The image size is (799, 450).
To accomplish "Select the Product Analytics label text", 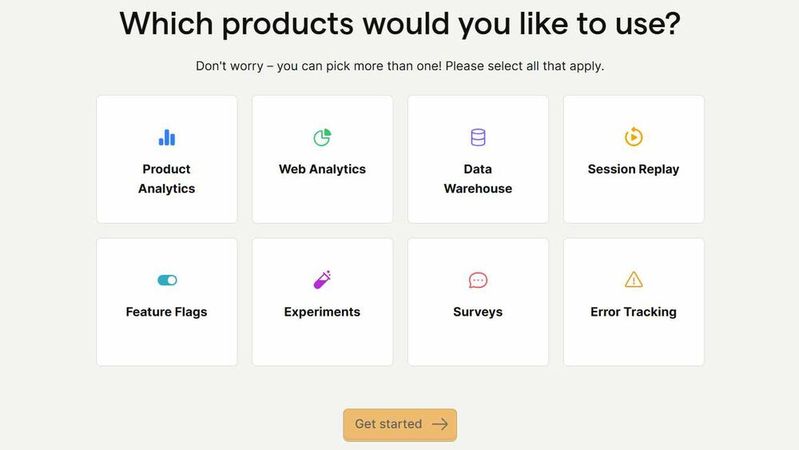I will (167, 179).
